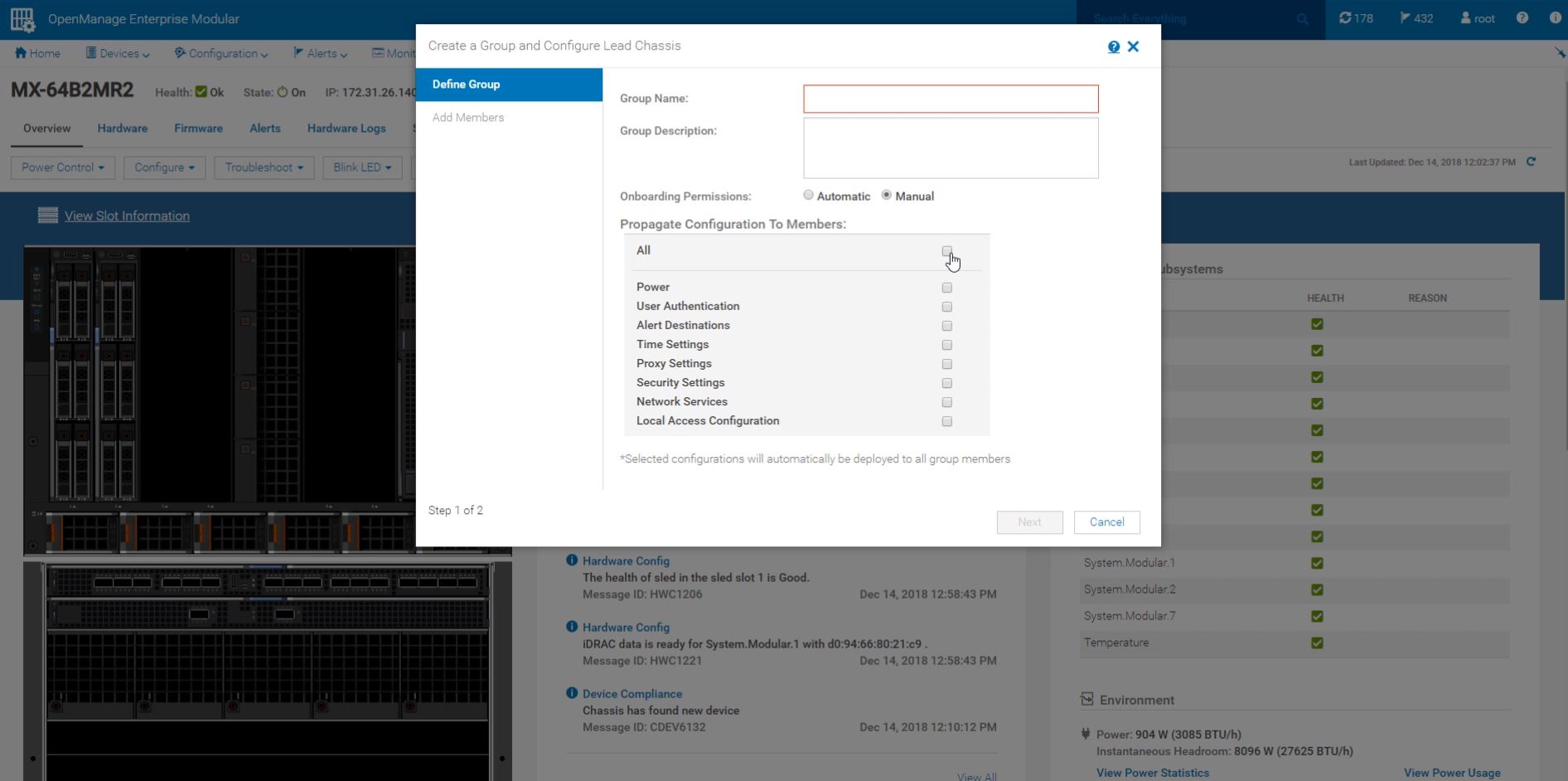Image resolution: width=1568 pixels, height=781 pixels.
Task: Open the Configuration navigation dropdown
Action: pos(221,53)
